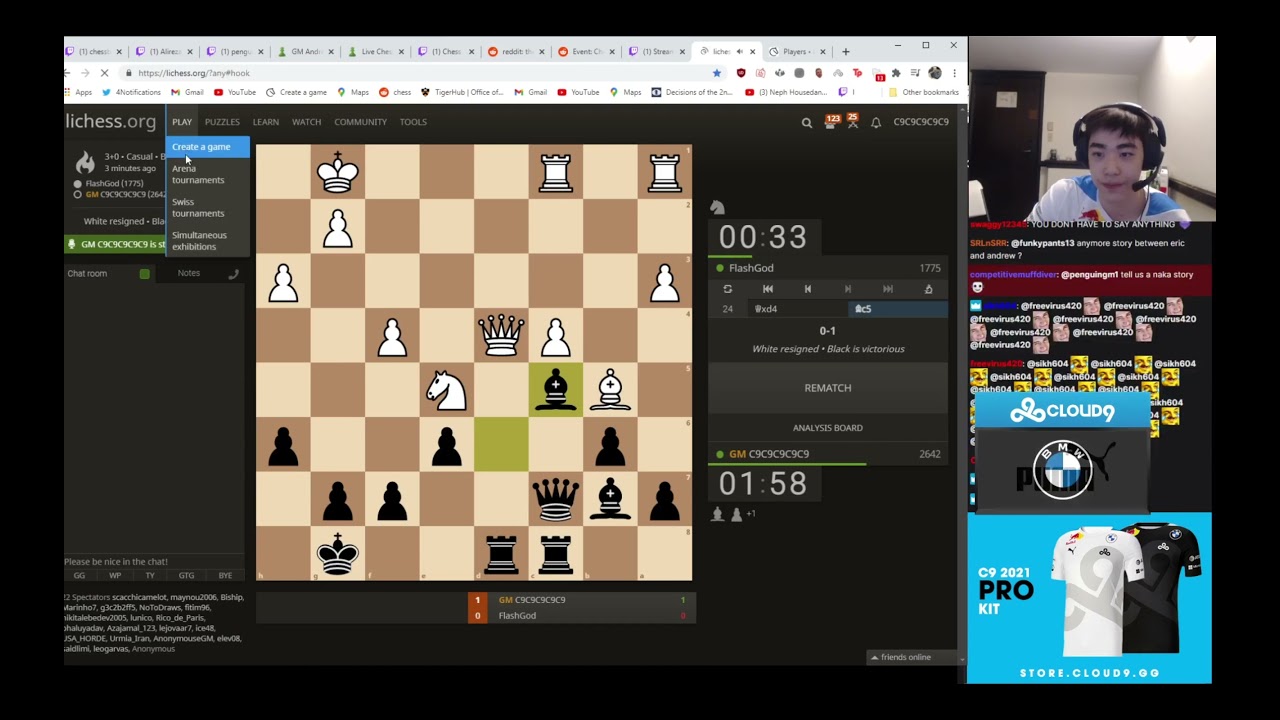Viewport: 1280px width, 720px height.
Task: Jump to first move of the game
Action: pyautogui.click(x=768, y=289)
